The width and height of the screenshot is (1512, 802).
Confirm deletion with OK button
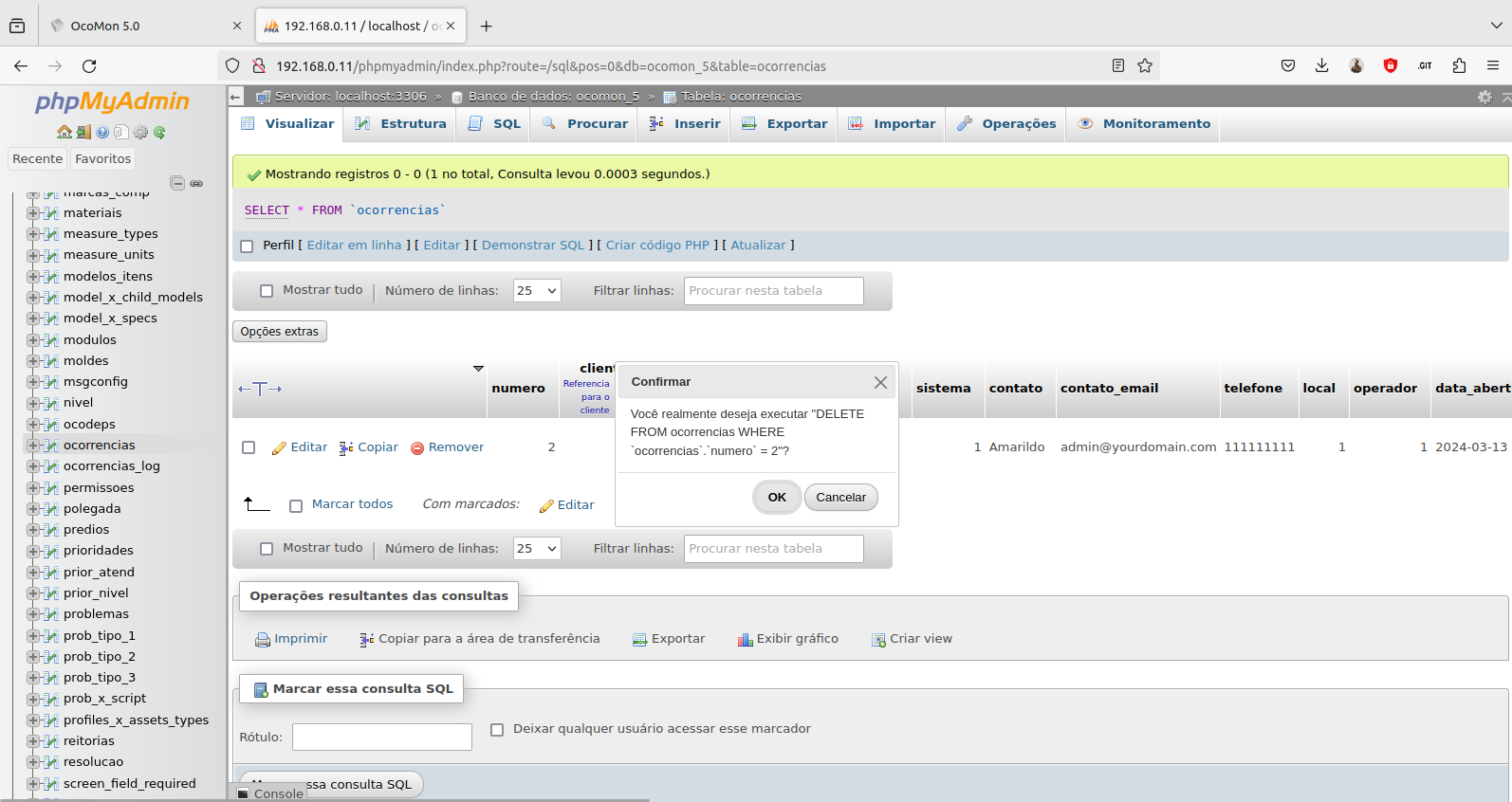click(x=777, y=498)
